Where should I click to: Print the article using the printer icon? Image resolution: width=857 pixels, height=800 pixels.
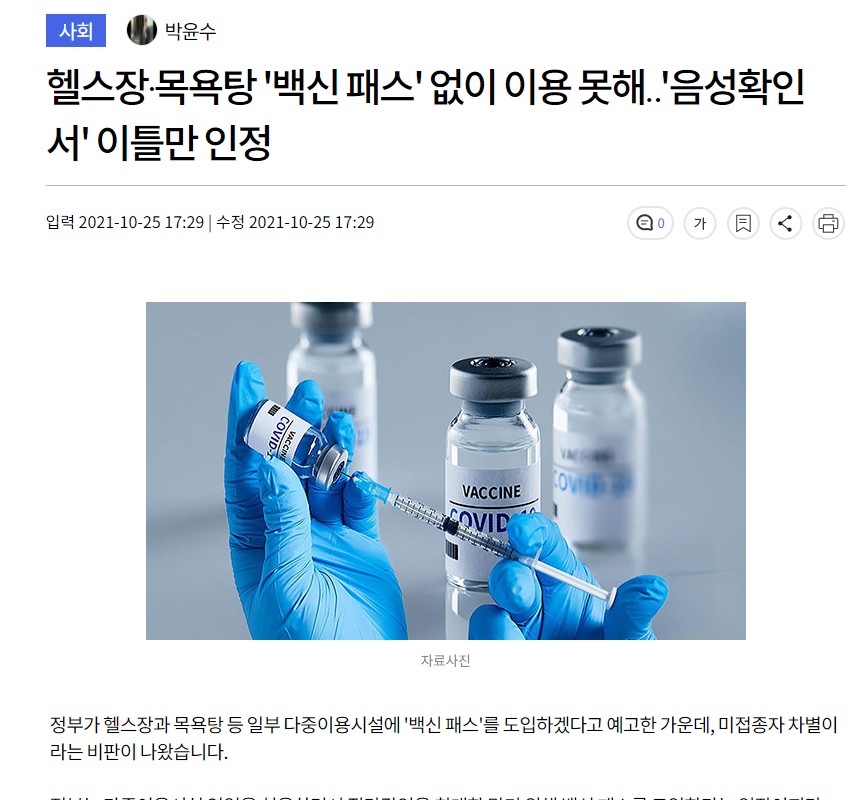pos(828,223)
